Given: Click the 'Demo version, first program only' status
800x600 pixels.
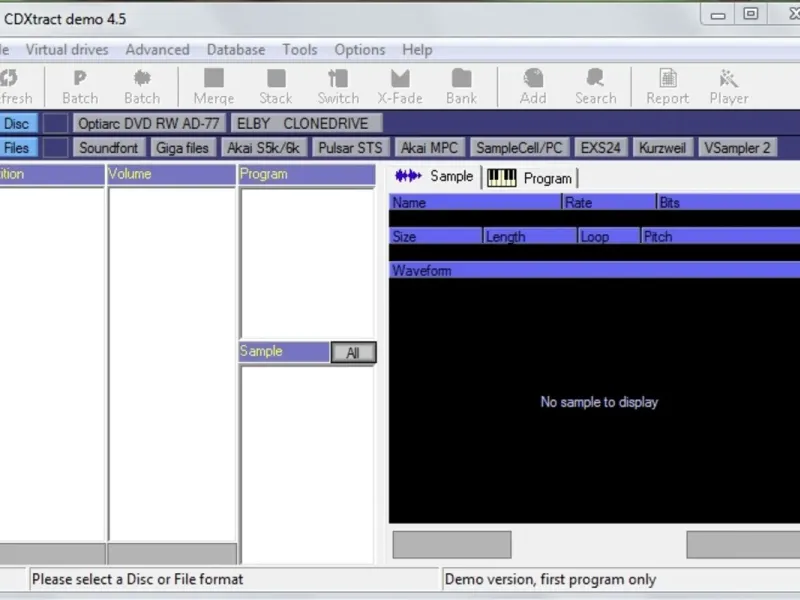Looking at the screenshot, I should (x=621, y=579).
